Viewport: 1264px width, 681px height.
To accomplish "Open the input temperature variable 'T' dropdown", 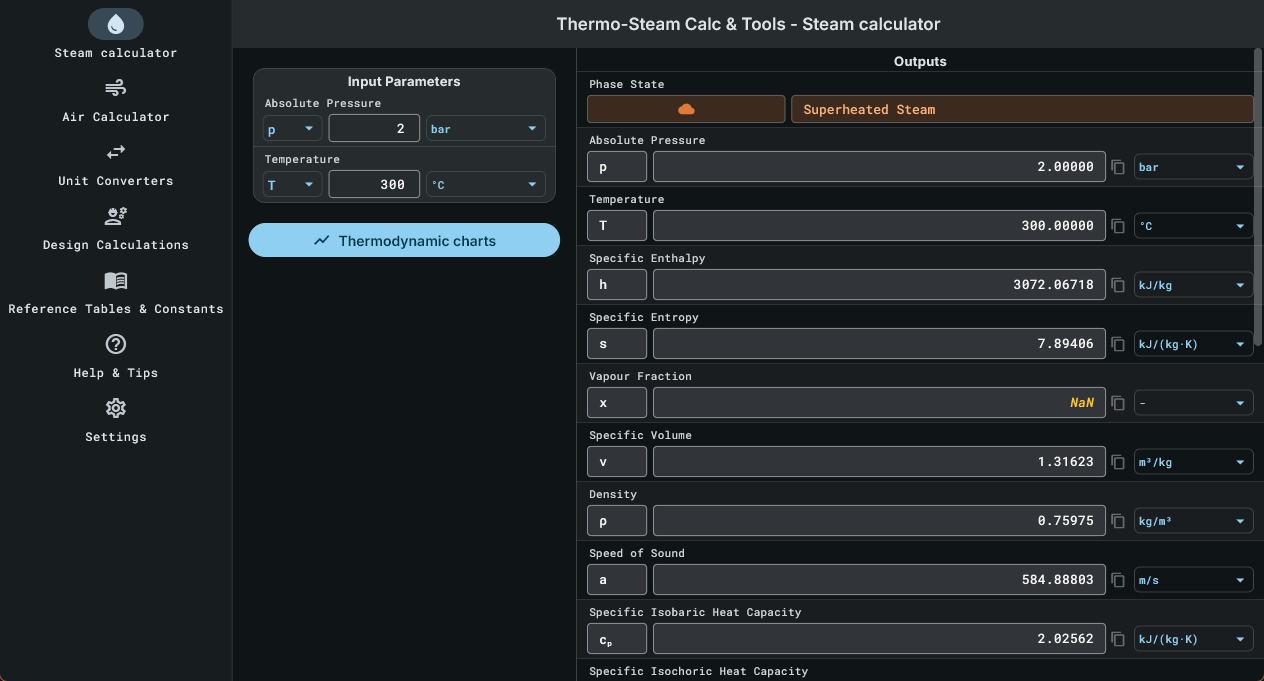I will (293, 185).
